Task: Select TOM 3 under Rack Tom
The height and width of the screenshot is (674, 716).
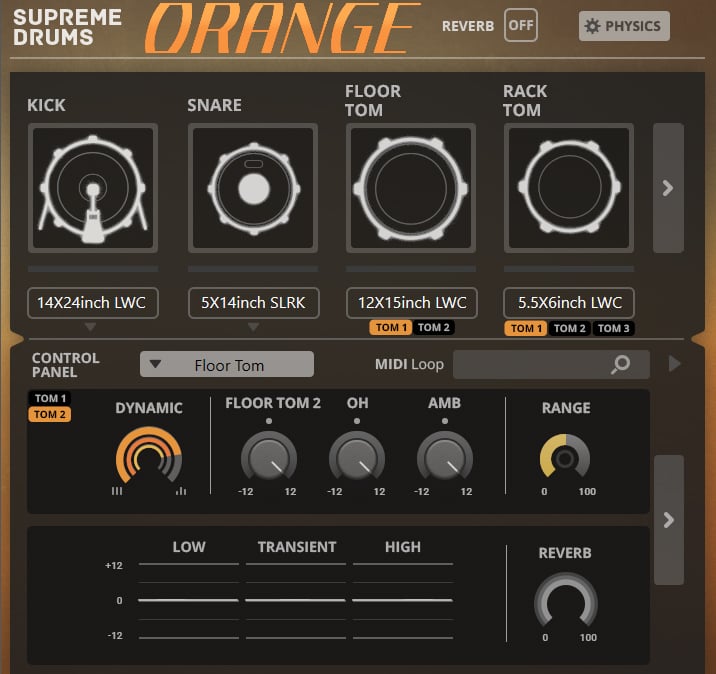Action: tap(613, 328)
